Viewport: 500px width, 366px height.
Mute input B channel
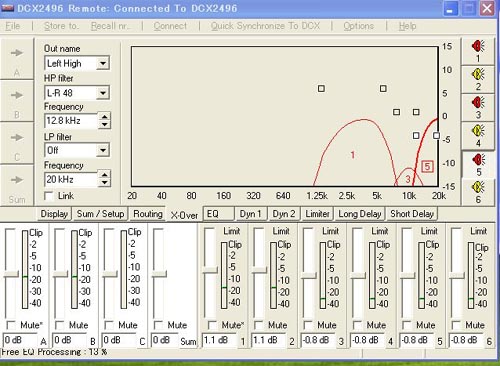click(60, 325)
